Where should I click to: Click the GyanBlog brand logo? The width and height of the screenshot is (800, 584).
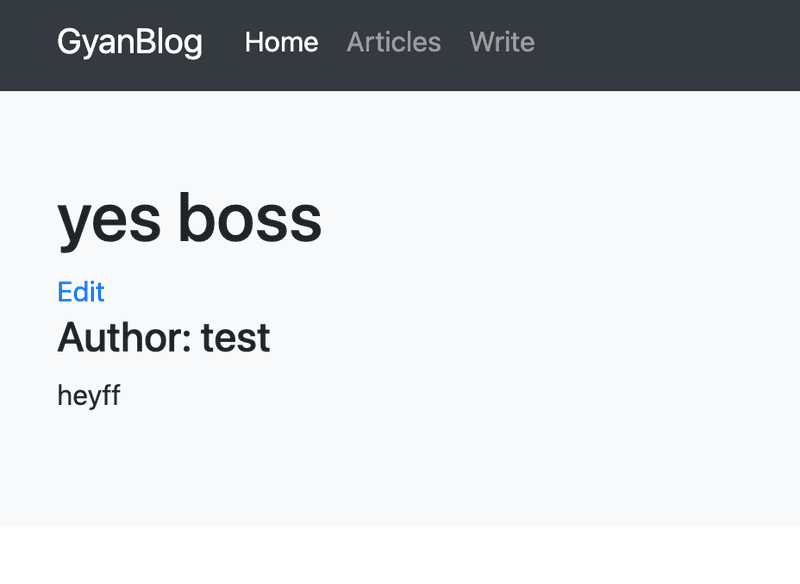[x=129, y=42]
